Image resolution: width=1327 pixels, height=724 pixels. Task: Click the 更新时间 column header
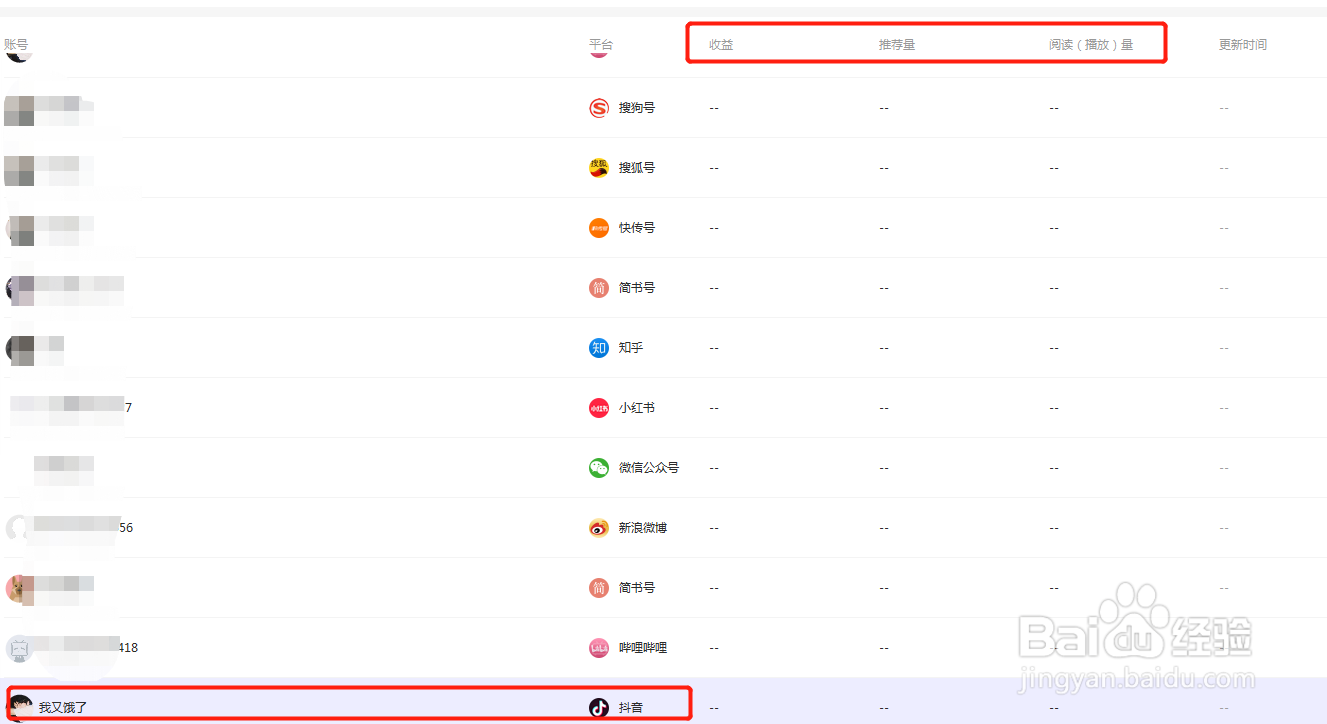(1243, 45)
